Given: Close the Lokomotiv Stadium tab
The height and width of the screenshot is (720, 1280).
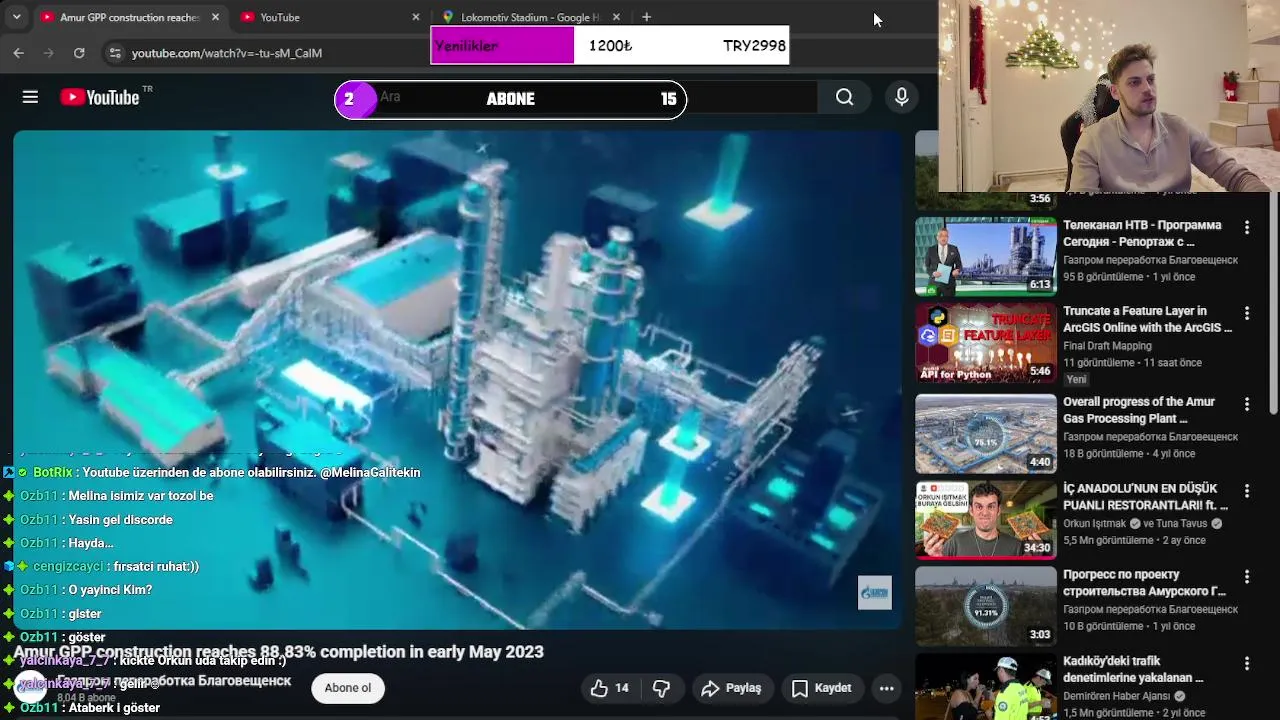Looking at the screenshot, I should click(616, 17).
